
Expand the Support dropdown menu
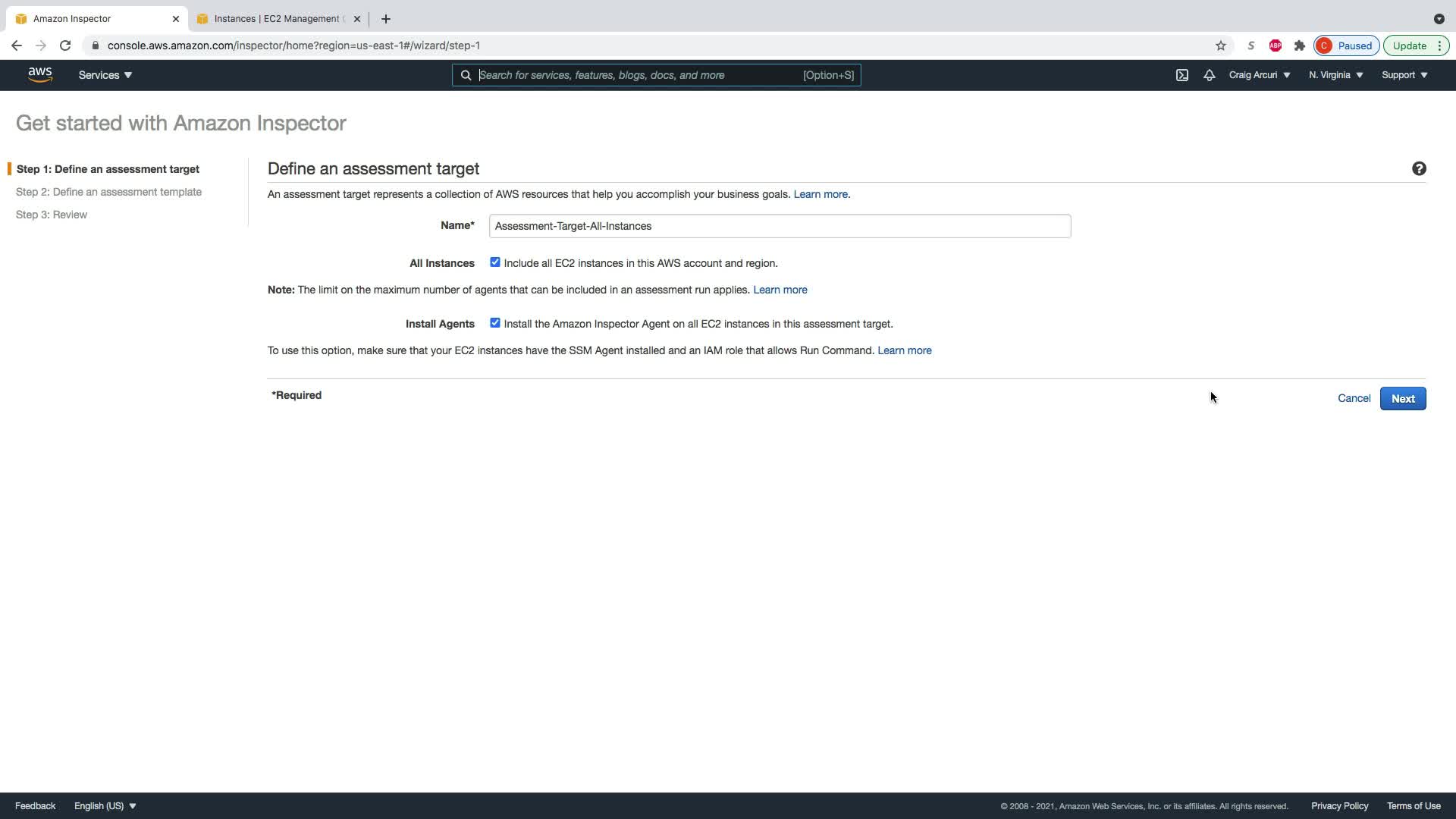[1404, 75]
